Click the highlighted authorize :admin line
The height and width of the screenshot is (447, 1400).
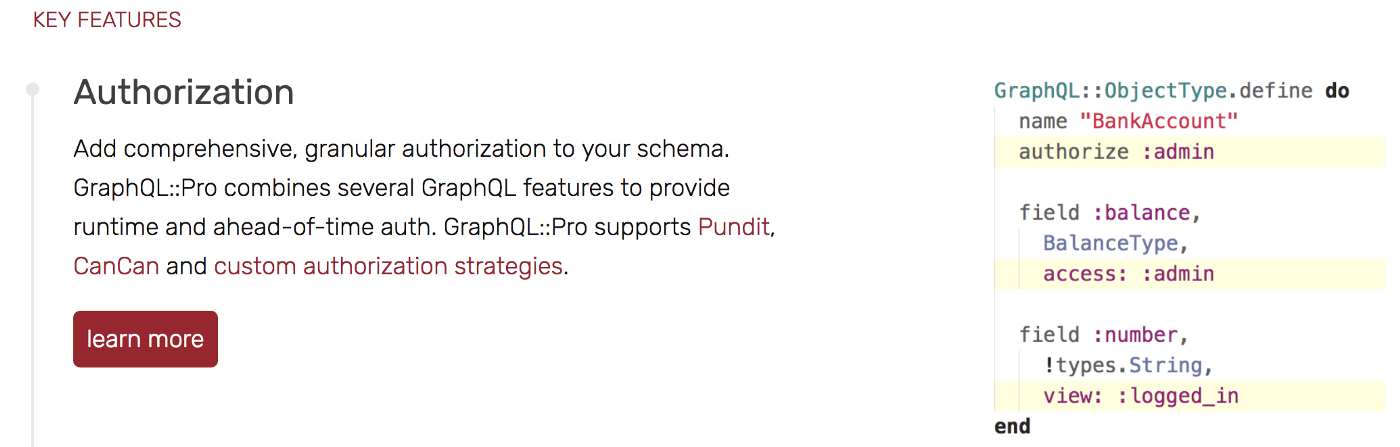point(1190,152)
